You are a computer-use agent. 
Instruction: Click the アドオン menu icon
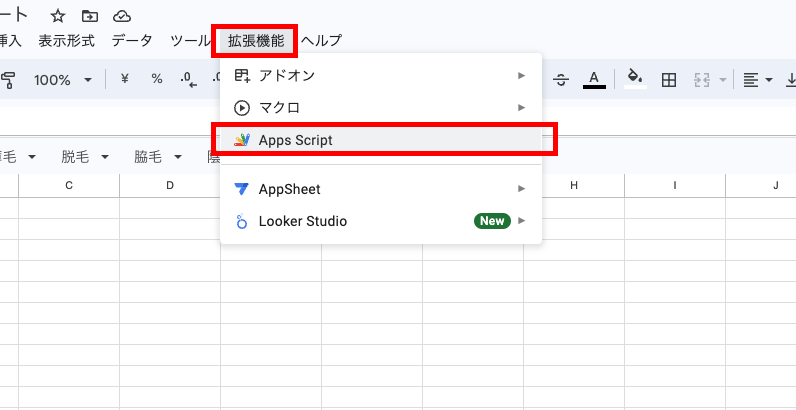click(242, 76)
